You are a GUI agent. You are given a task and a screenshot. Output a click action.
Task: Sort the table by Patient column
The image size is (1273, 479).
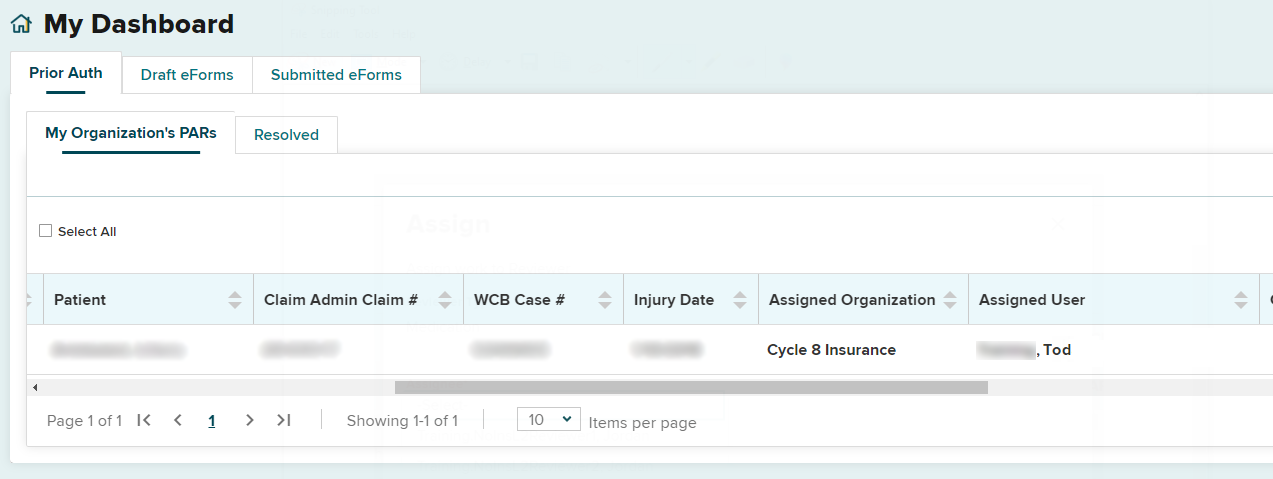coord(235,300)
